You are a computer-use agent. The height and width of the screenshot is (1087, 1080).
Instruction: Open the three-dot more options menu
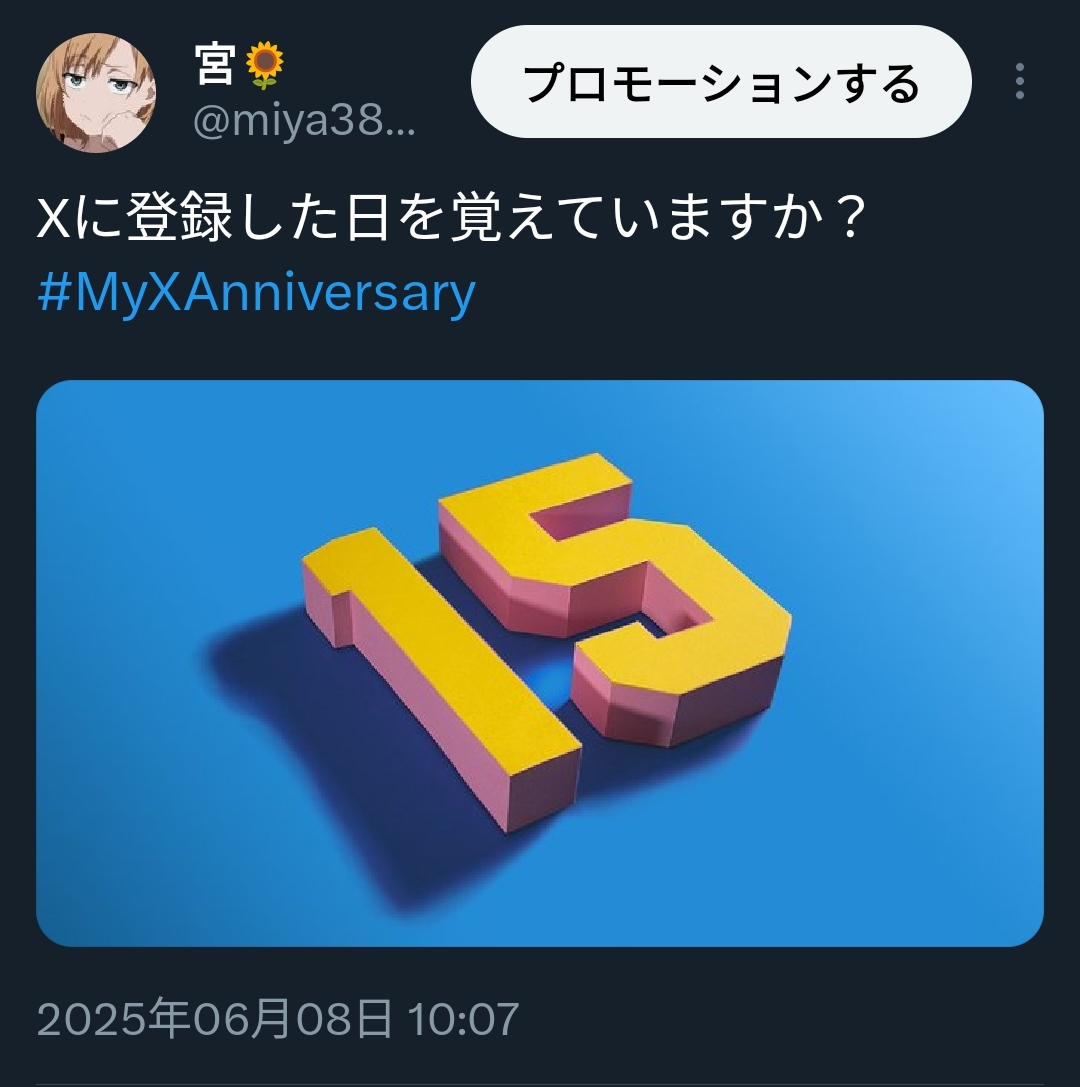click(1019, 81)
